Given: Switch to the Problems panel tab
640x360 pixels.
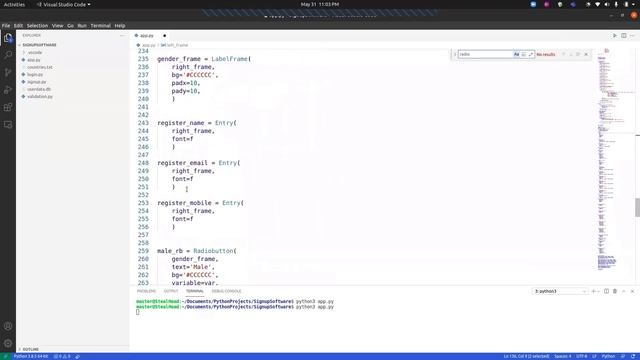Looking at the screenshot, I should pyautogui.click(x=147, y=291).
